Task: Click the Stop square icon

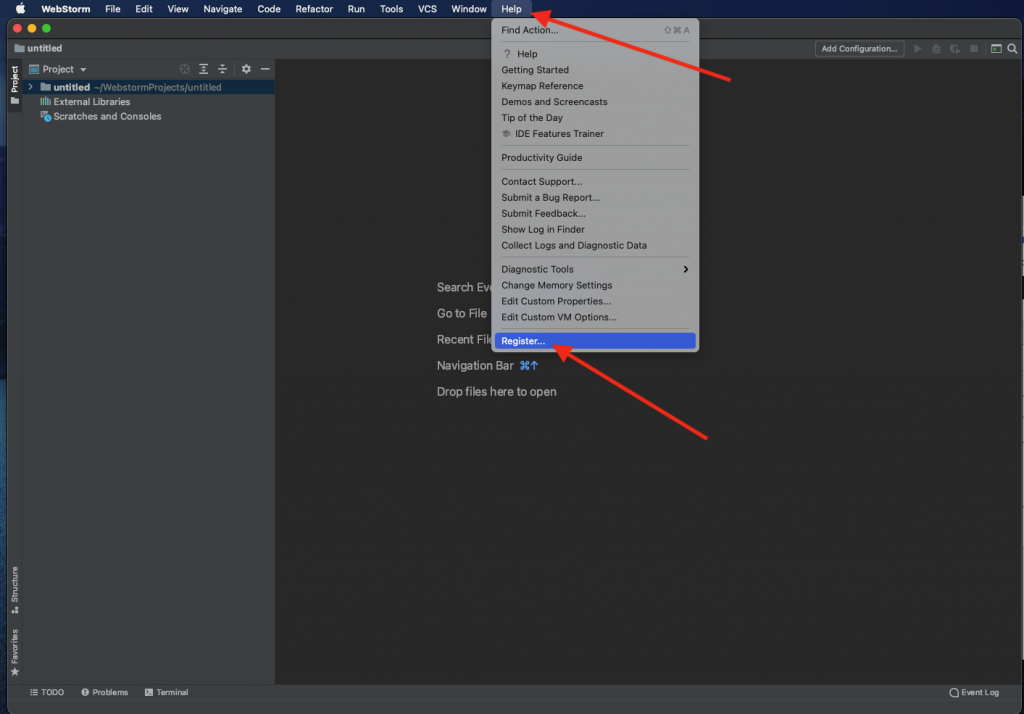Action: [x=974, y=48]
